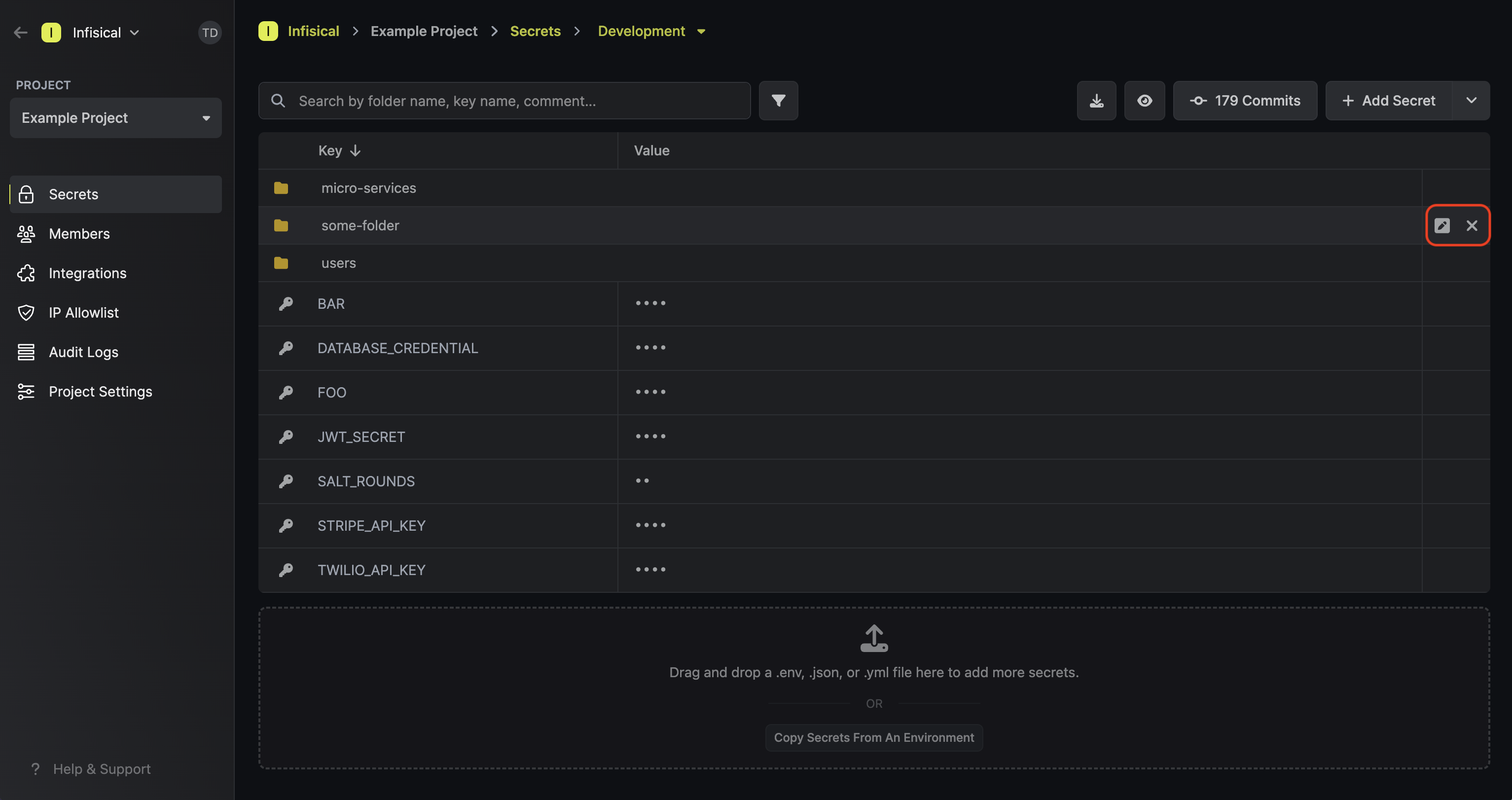Viewport: 1512px width, 800px height.
Task: Expand the Add Secret dropdown arrow
Action: pos(1471,100)
